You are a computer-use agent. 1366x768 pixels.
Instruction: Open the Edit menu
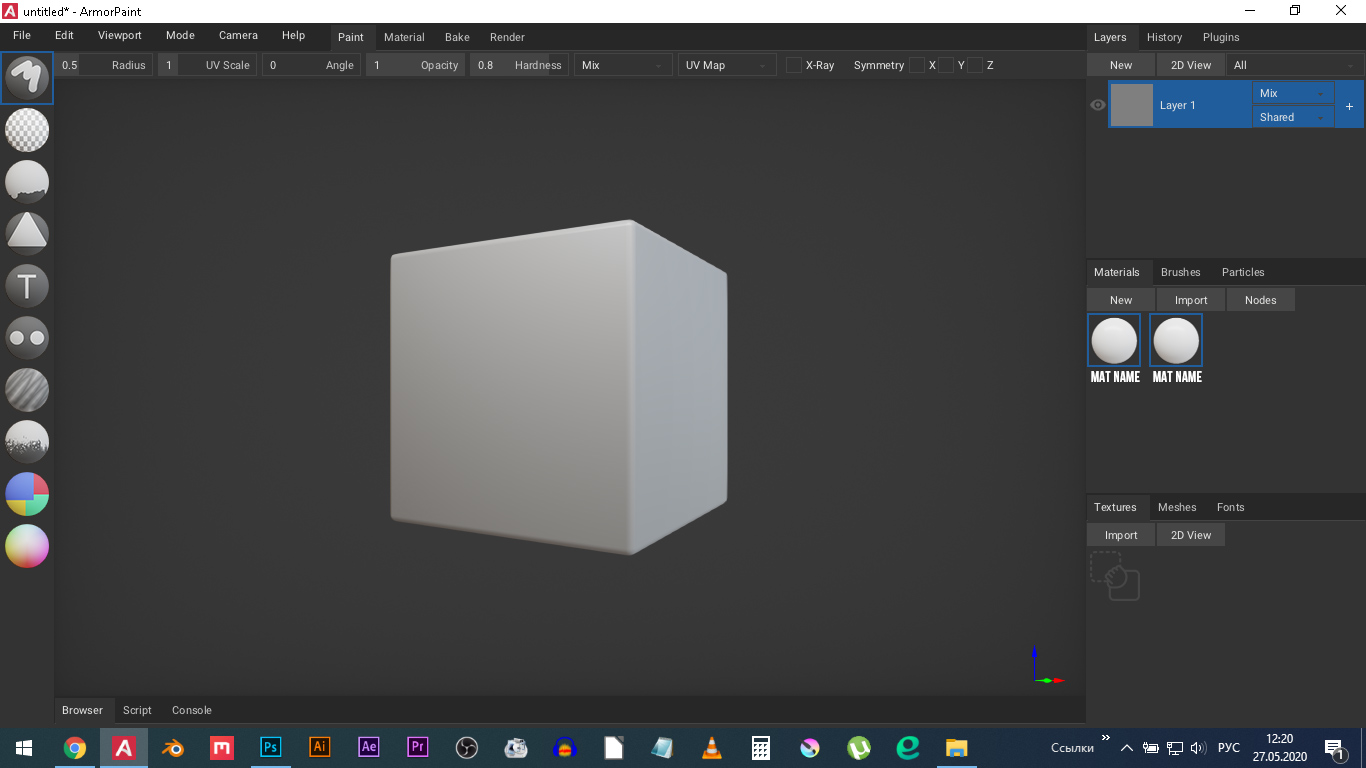64,35
